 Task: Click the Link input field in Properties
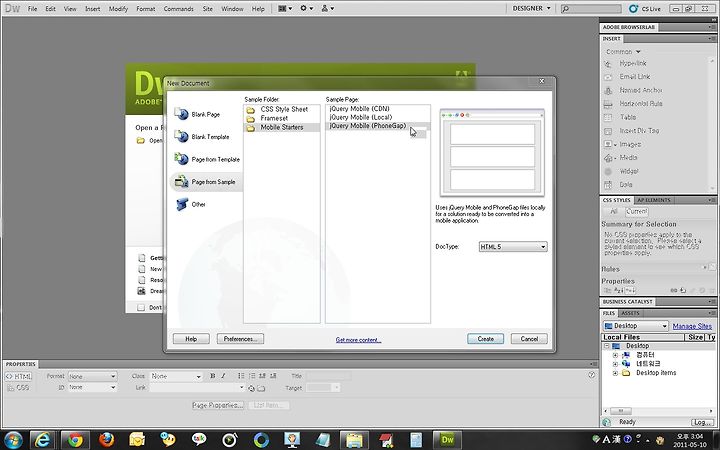(x=197, y=388)
